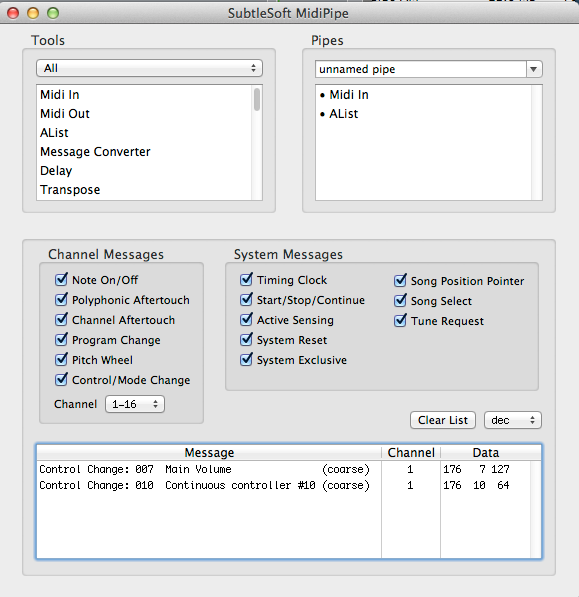The height and width of the screenshot is (597, 579).
Task: Open the dec number format dropdown
Action: (513, 420)
